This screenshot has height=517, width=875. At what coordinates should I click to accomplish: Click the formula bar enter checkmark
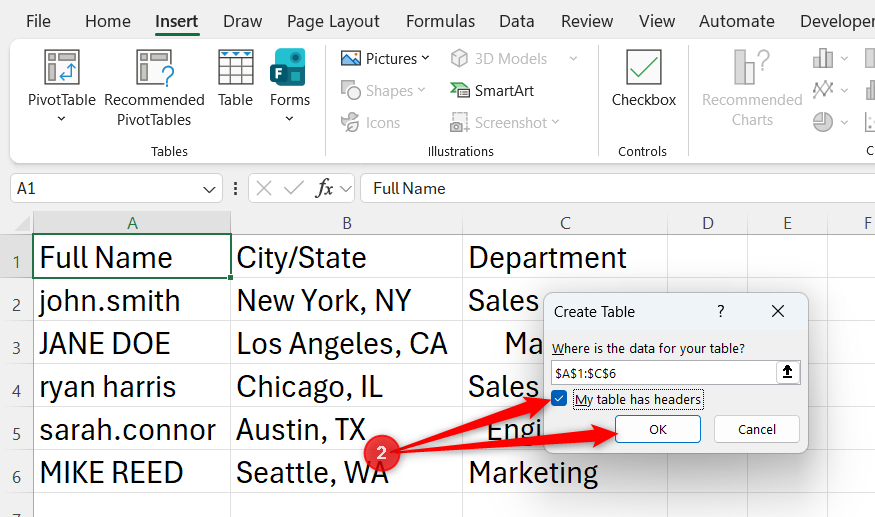pos(294,189)
